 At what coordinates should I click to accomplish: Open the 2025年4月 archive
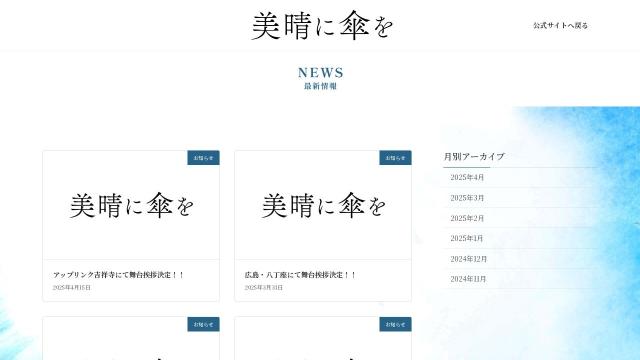point(467,177)
